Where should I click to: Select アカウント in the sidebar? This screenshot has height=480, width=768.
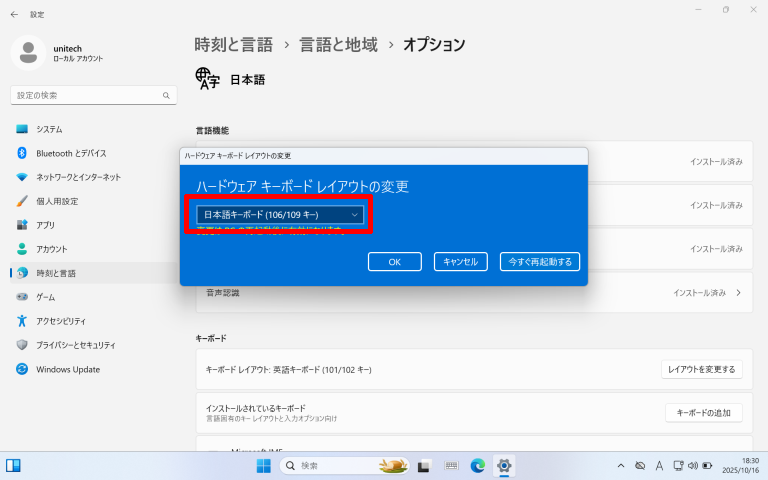click(x=51, y=249)
